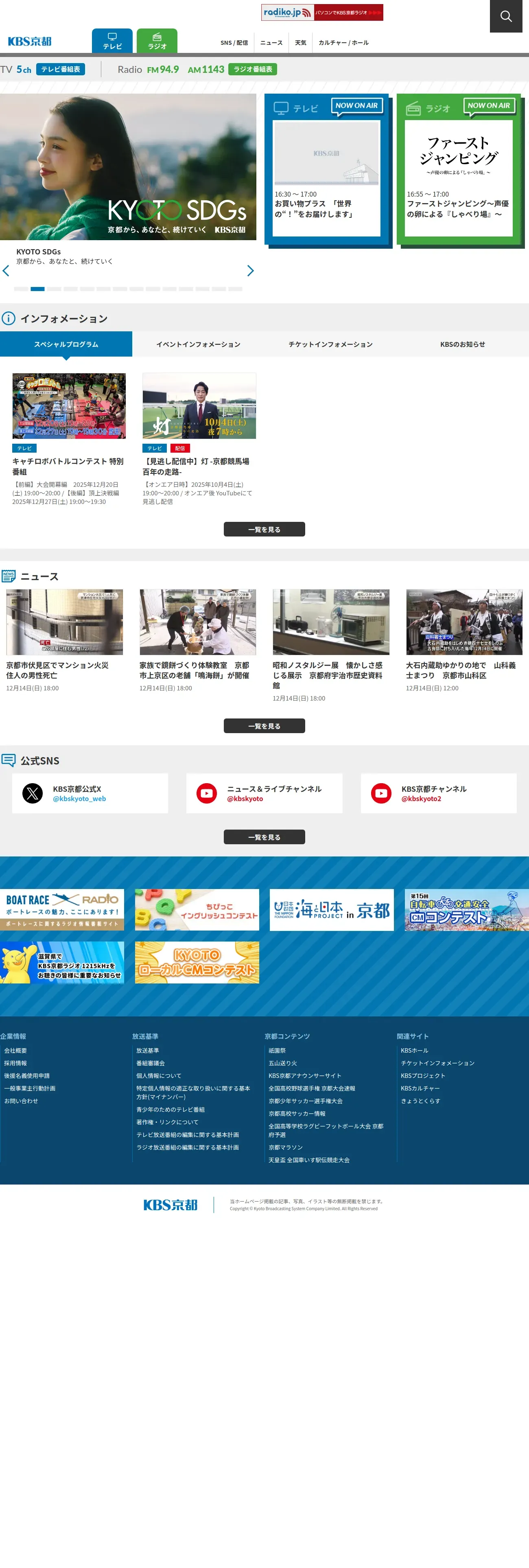529x1568 pixels.
Task: Open YouTube icon for ニュース＆ライブチャンネル
Action: pos(207,793)
